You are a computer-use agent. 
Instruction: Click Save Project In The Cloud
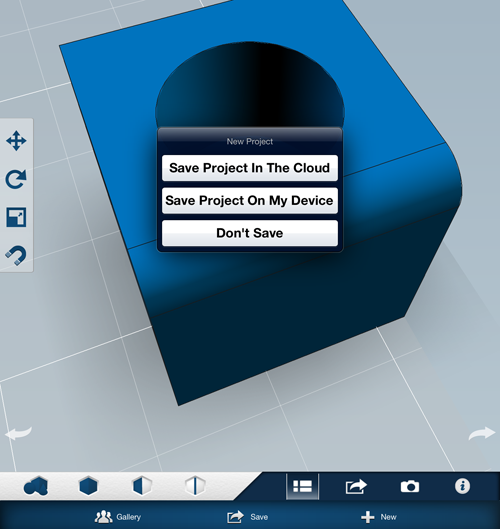[250, 168]
